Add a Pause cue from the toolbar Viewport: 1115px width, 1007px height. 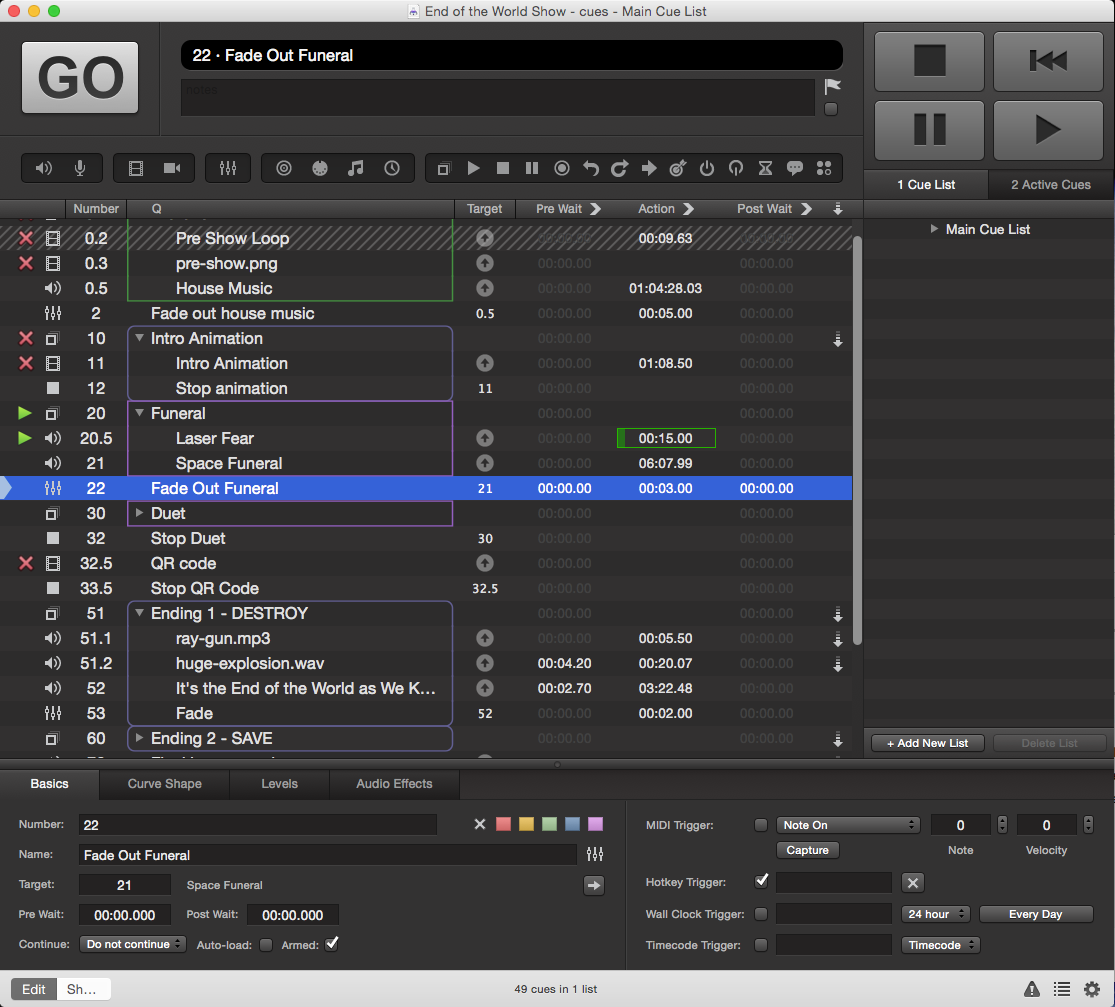[x=532, y=169]
